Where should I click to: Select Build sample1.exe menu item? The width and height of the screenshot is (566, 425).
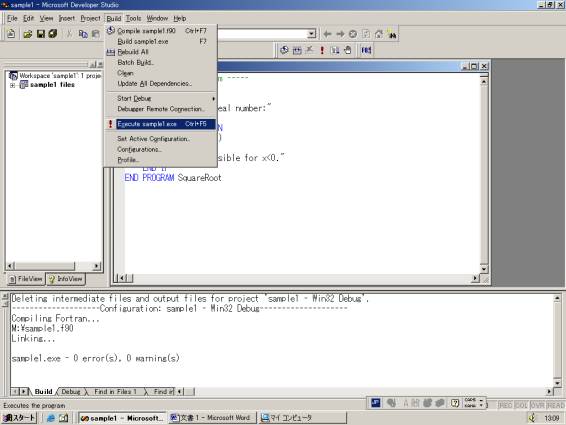point(161,42)
